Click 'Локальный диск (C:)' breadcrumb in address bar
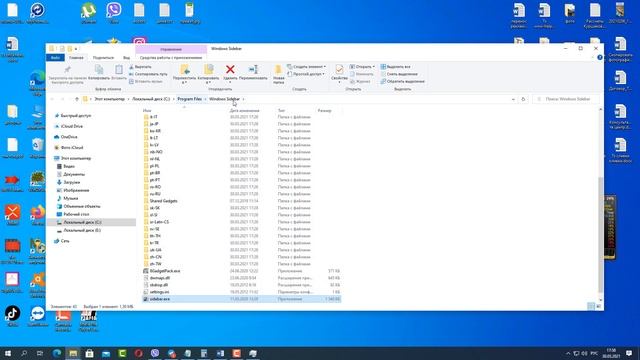 click(x=151, y=99)
